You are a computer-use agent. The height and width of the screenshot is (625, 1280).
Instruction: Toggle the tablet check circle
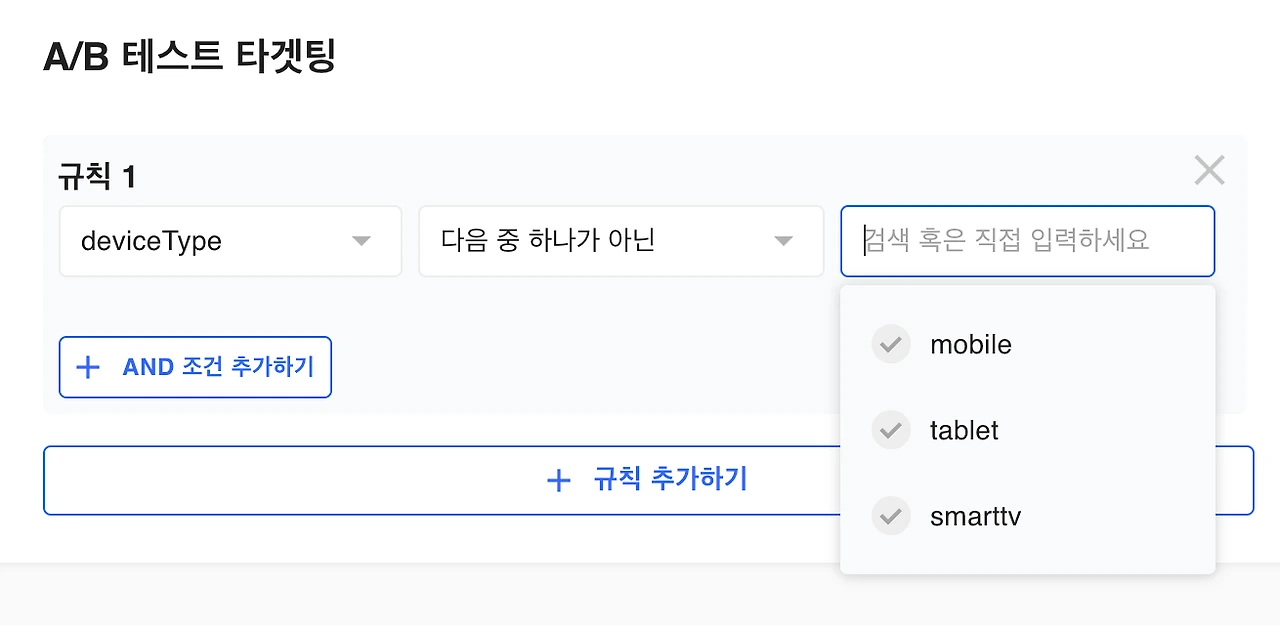click(891, 431)
